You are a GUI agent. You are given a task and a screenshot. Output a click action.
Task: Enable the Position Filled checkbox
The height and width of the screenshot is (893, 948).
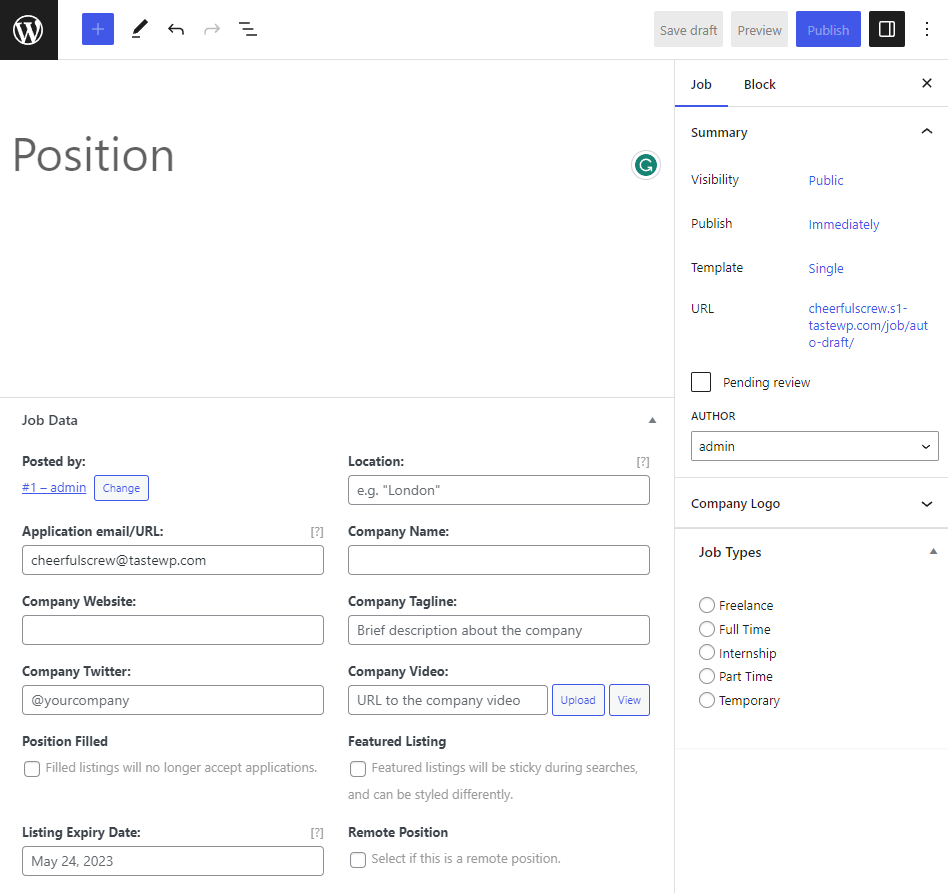pyautogui.click(x=32, y=768)
